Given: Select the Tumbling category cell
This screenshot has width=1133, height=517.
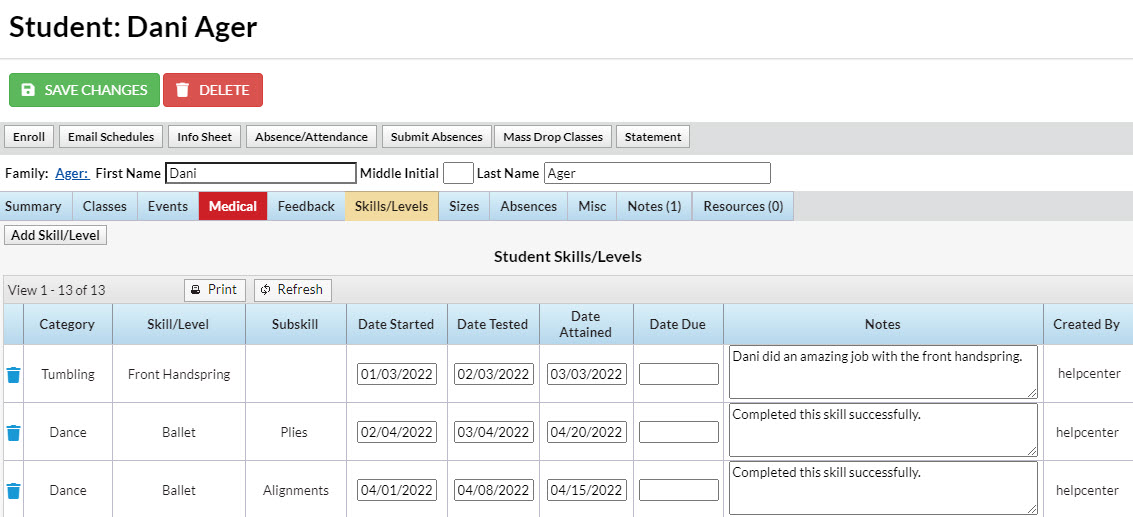Looking at the screenshot, I should click(67, 374).
